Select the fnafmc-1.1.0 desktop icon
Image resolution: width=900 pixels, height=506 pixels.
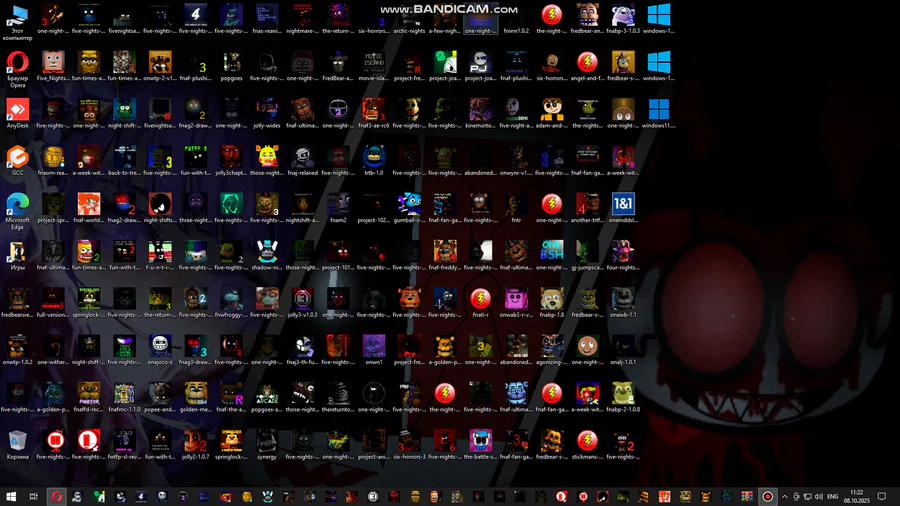click(124, 396)
